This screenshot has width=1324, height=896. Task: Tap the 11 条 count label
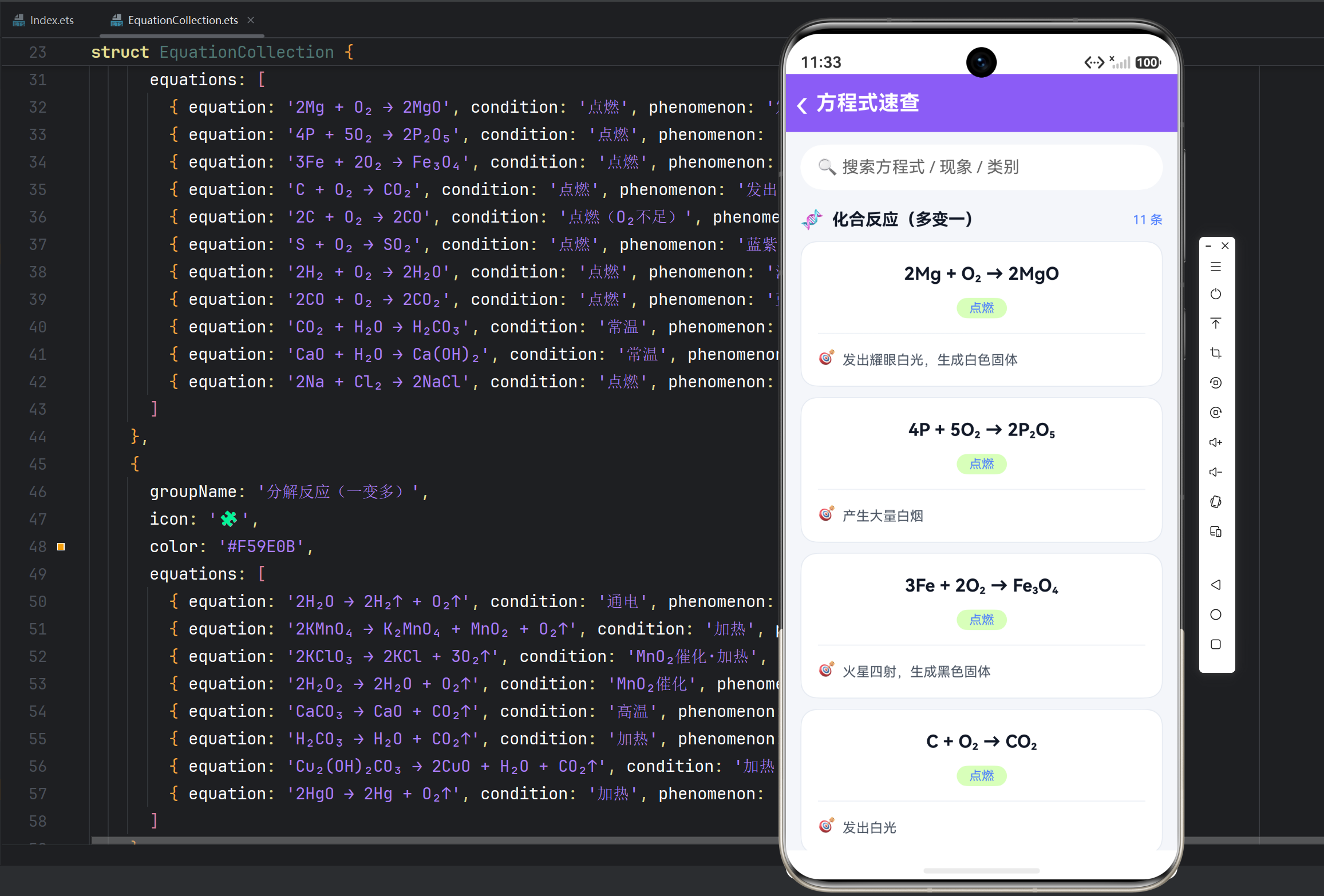click(x=1147, y=220)
